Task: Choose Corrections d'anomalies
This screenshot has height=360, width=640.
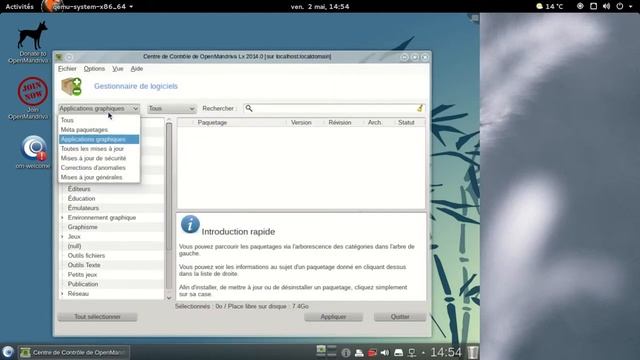Action: tap(99, 168)
